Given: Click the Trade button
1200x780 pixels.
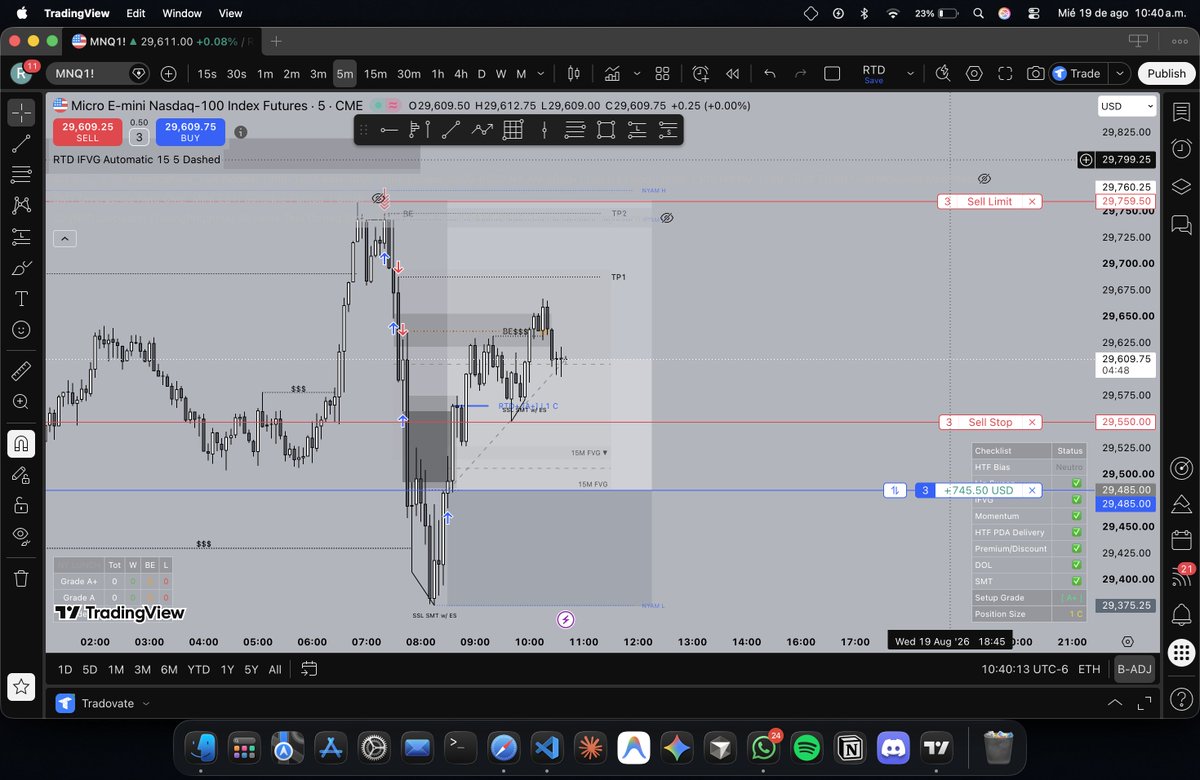Looking at the screenshot, I should pos(1076,73).
